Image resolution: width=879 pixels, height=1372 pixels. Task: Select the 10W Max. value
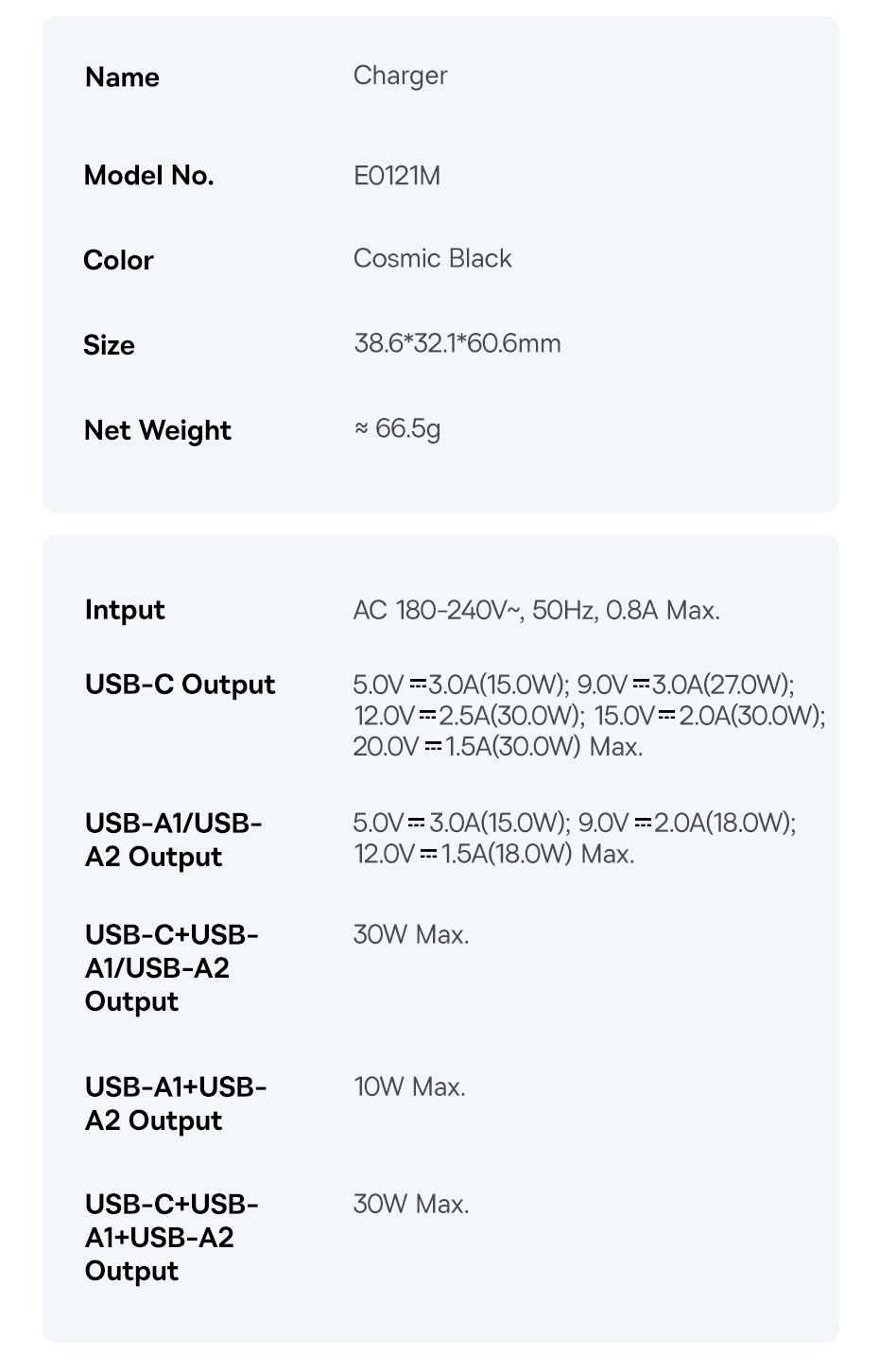pos(409,1086)
